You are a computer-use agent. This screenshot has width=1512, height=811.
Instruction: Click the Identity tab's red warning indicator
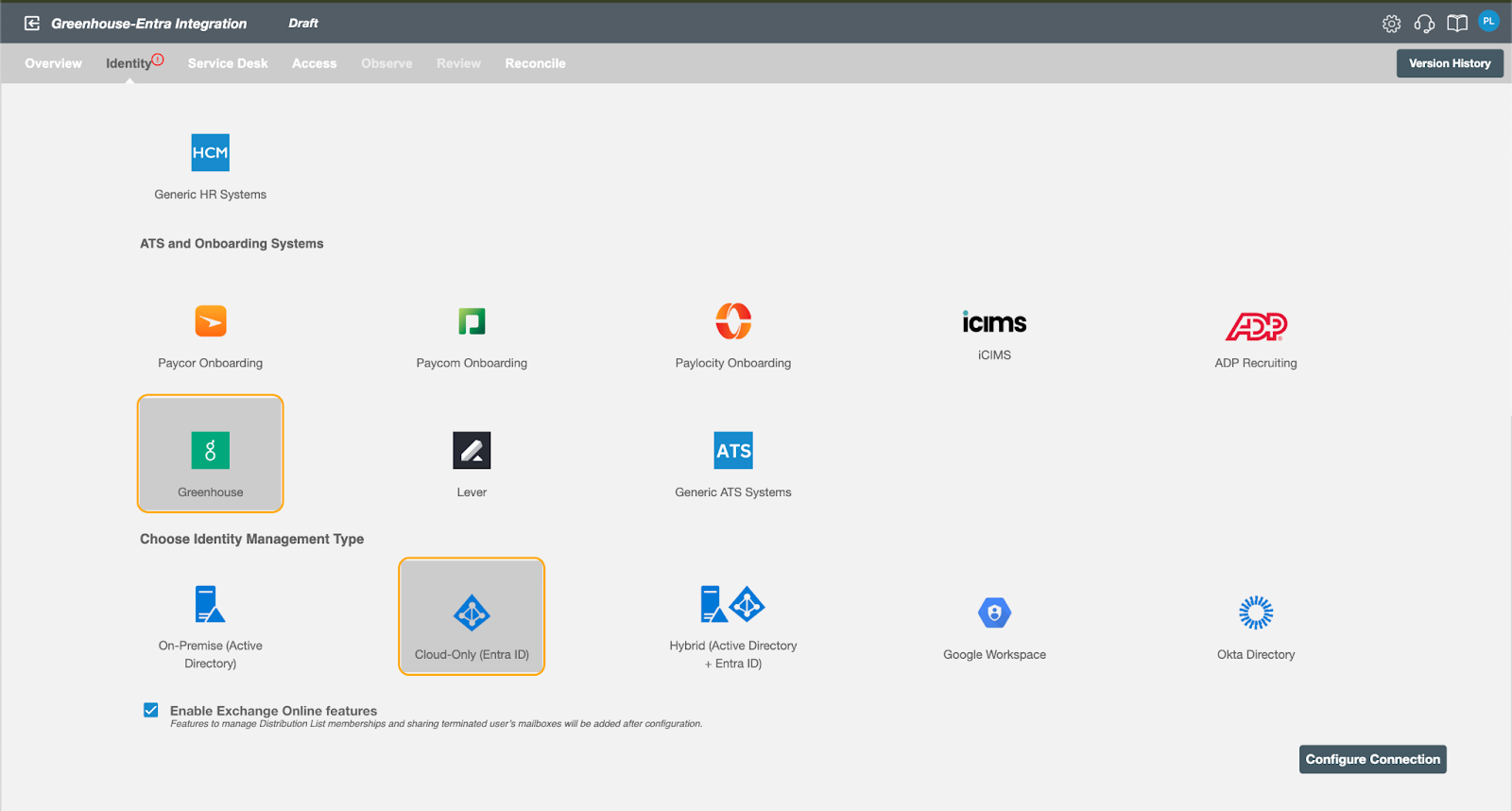158,60
